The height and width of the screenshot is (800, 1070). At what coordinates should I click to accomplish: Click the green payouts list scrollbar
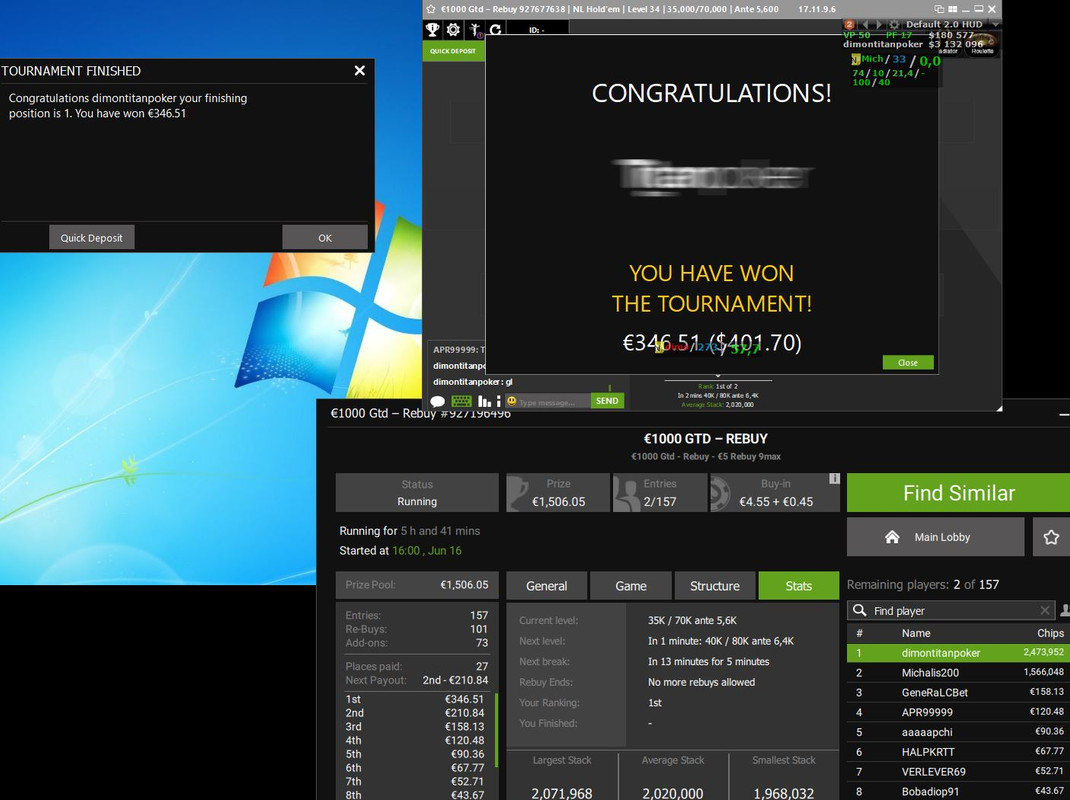pyautogui.click(x=496, y=730)
